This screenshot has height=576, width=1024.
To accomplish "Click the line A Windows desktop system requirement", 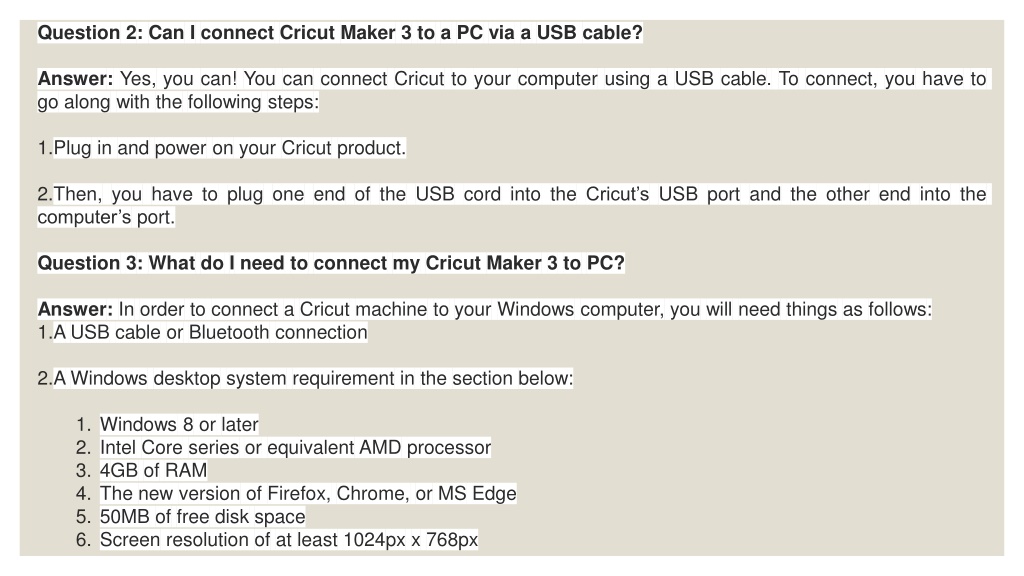I will pyautogui.click(x=305, y=379).
